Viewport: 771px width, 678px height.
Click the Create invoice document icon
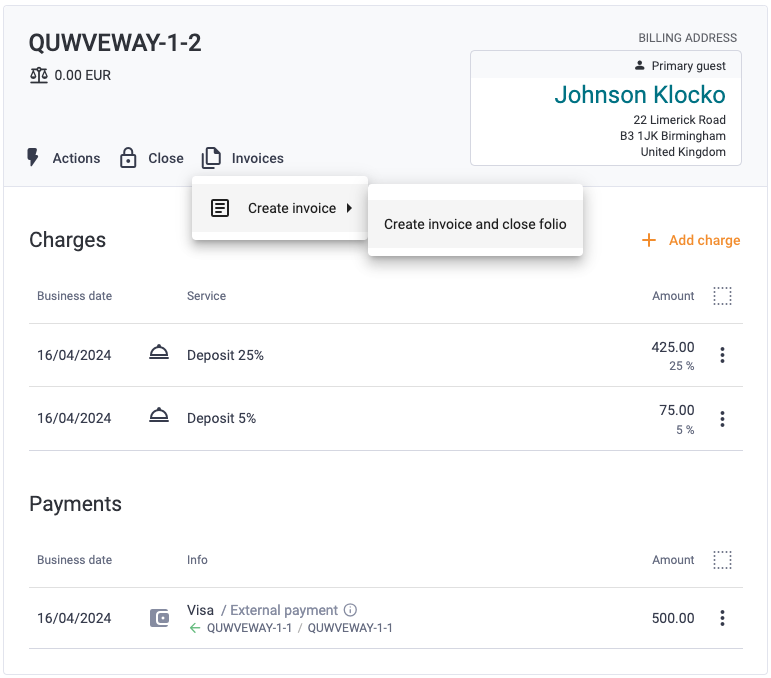tap(220, 208)
